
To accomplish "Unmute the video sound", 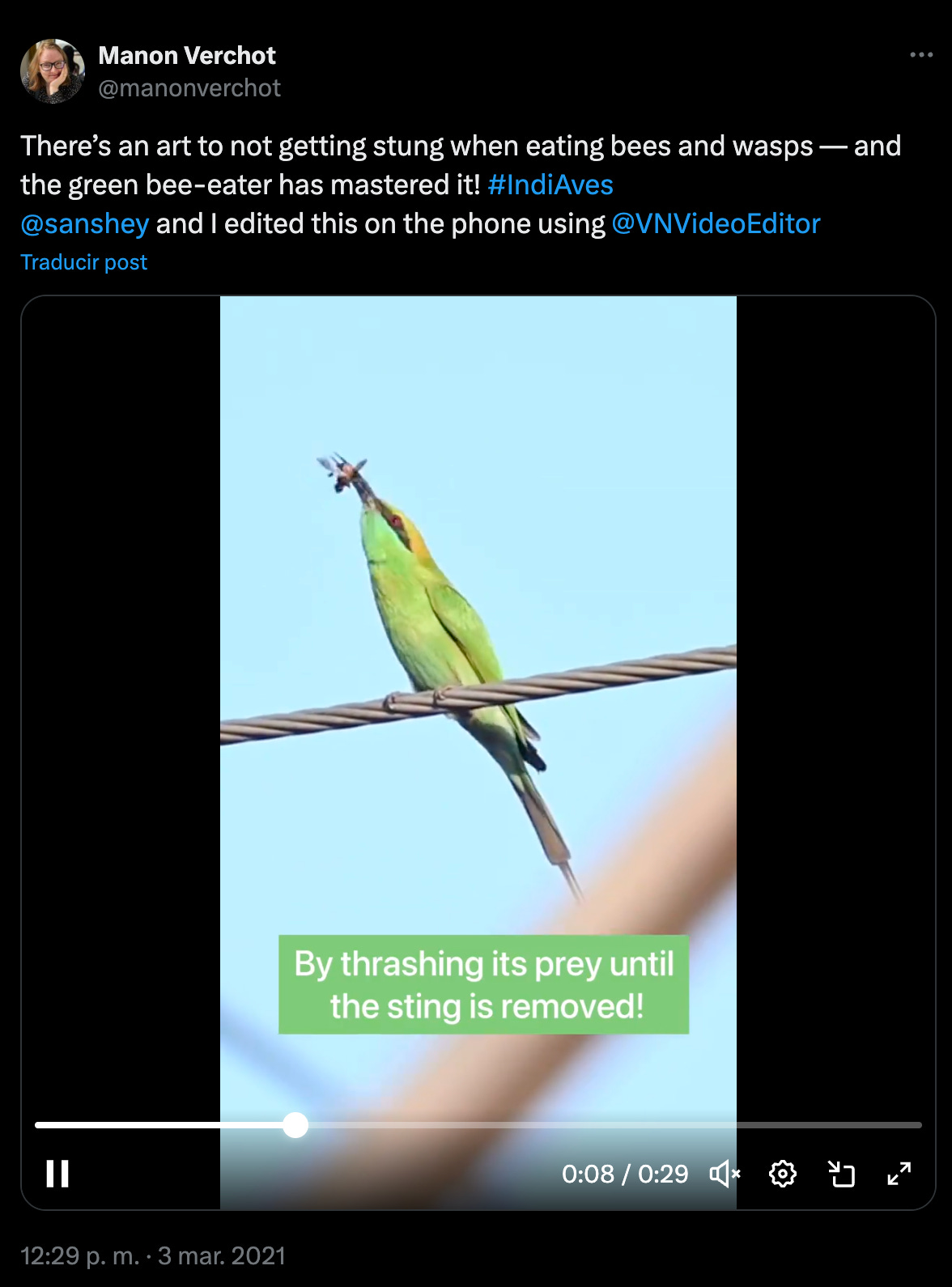I will pyautogui.click(x=725, y=1174).
